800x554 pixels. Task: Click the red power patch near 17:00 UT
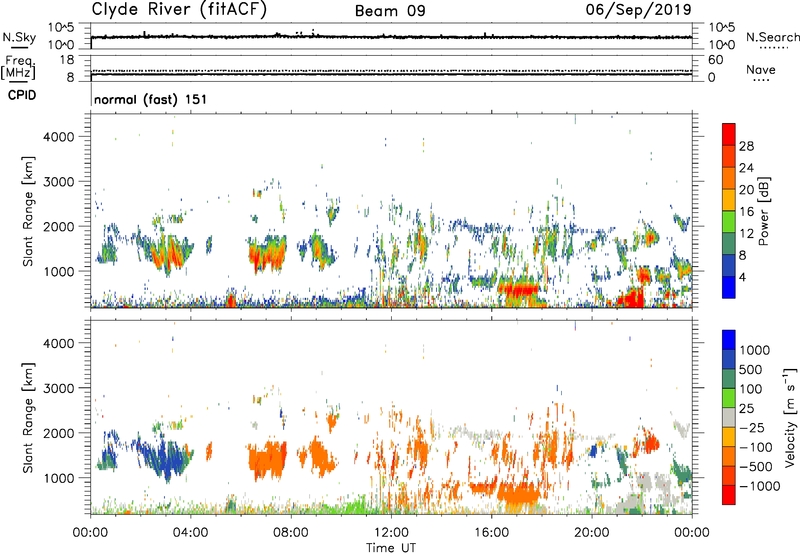click(519, 290)
